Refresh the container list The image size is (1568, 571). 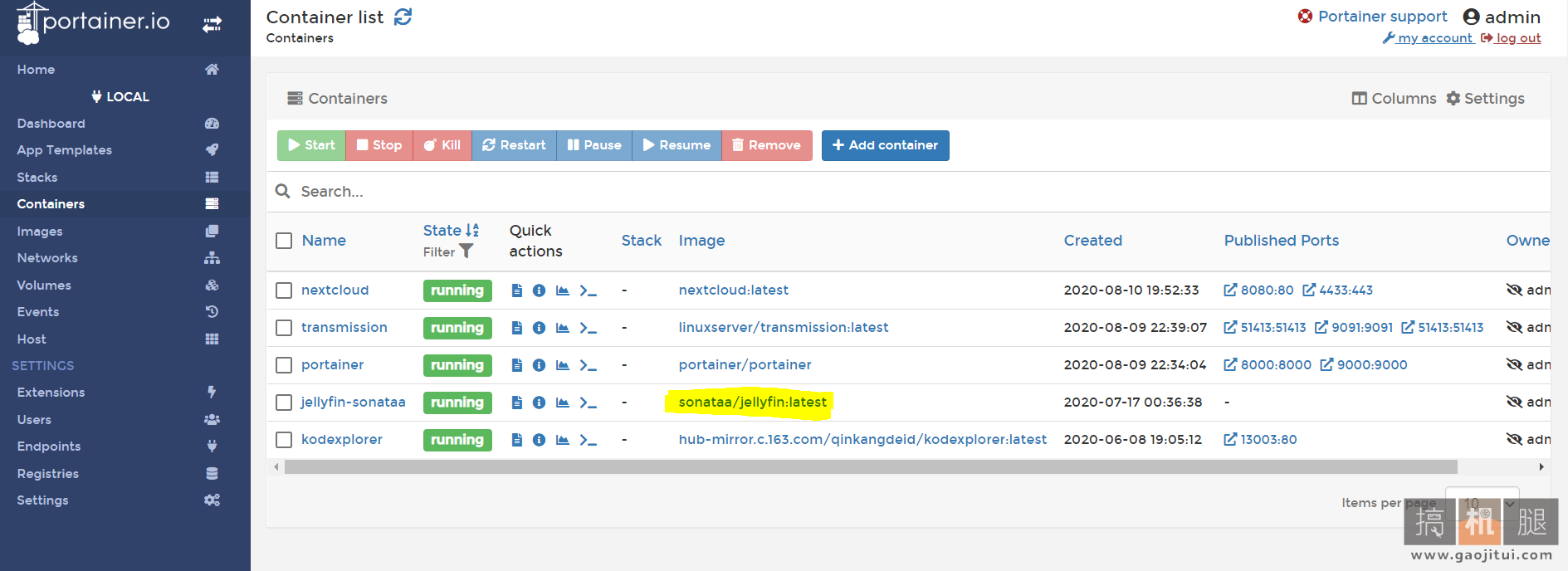point(403,17)
